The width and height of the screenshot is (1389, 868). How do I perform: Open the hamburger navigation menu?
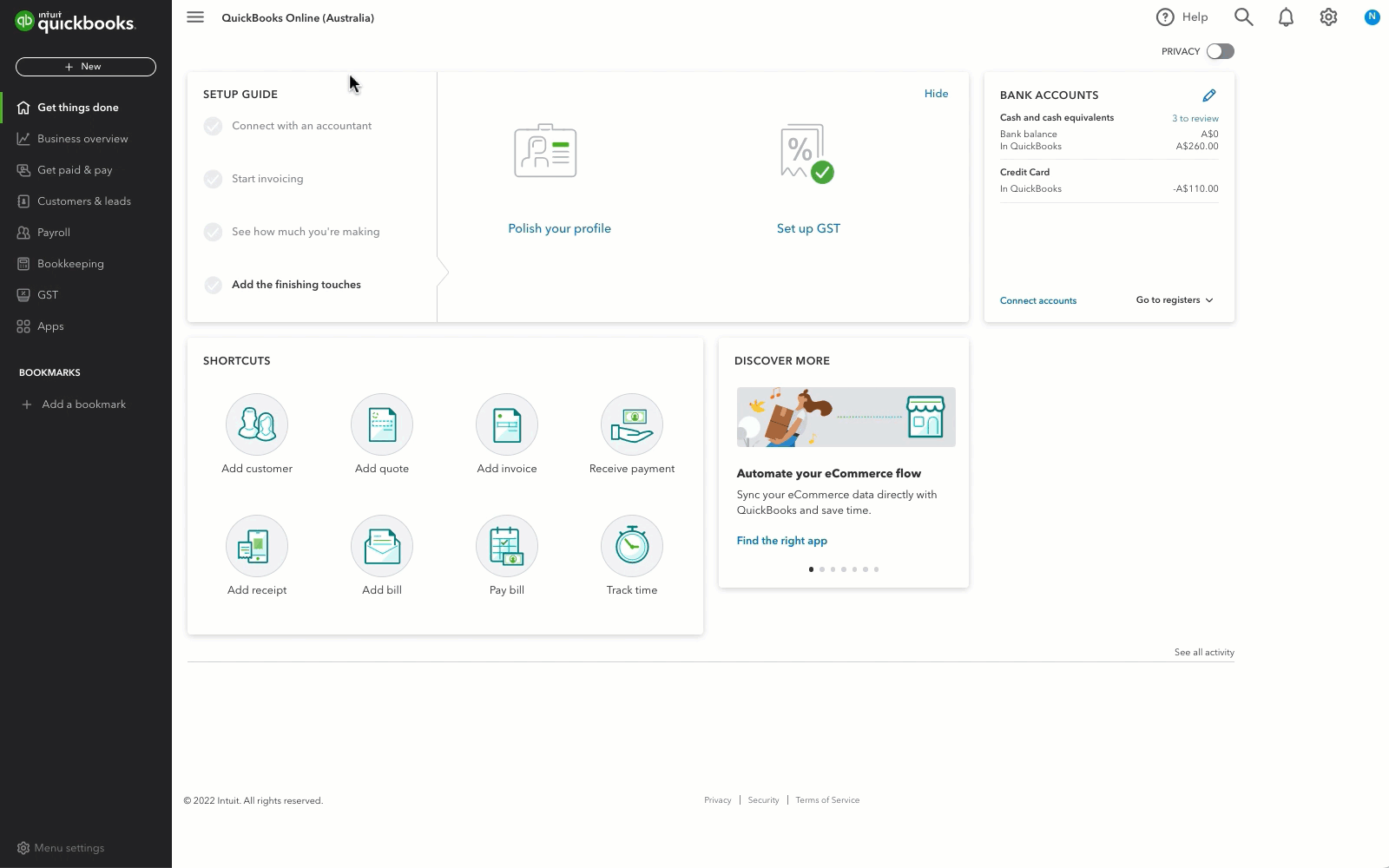(x=195, y=17)
